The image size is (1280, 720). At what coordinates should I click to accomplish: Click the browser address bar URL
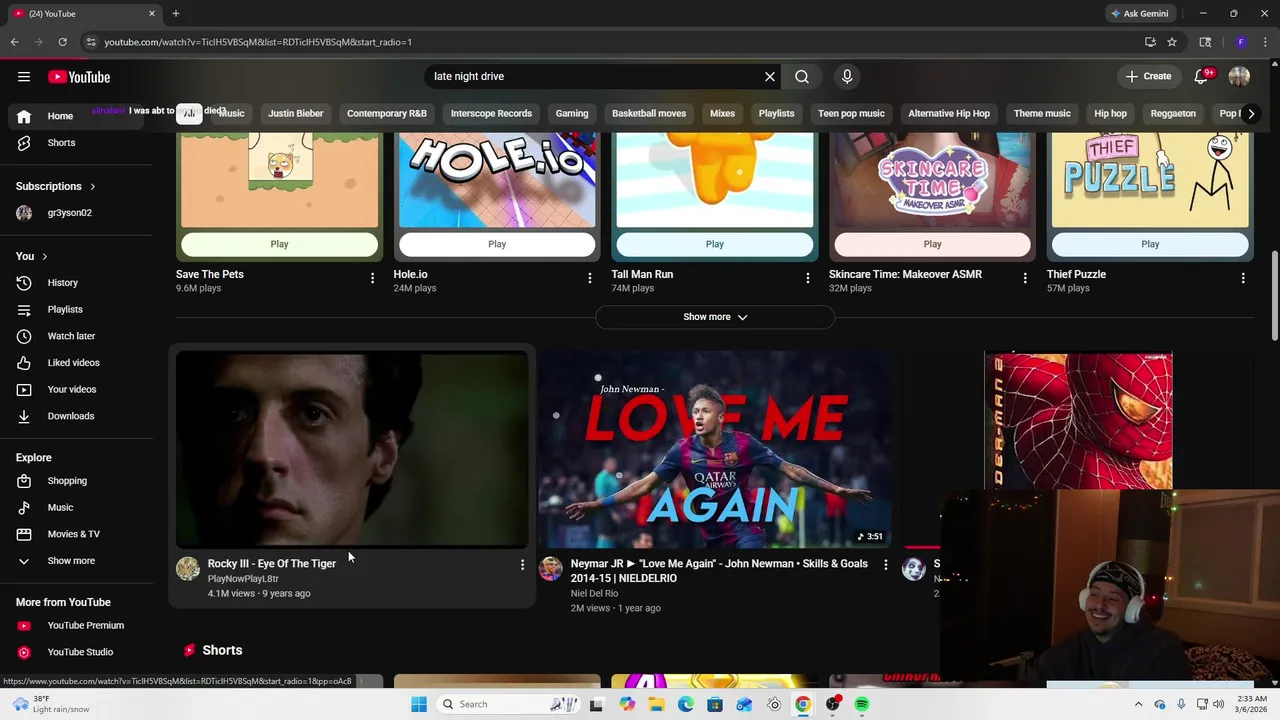pyautogui.click(x=258, y=42)
